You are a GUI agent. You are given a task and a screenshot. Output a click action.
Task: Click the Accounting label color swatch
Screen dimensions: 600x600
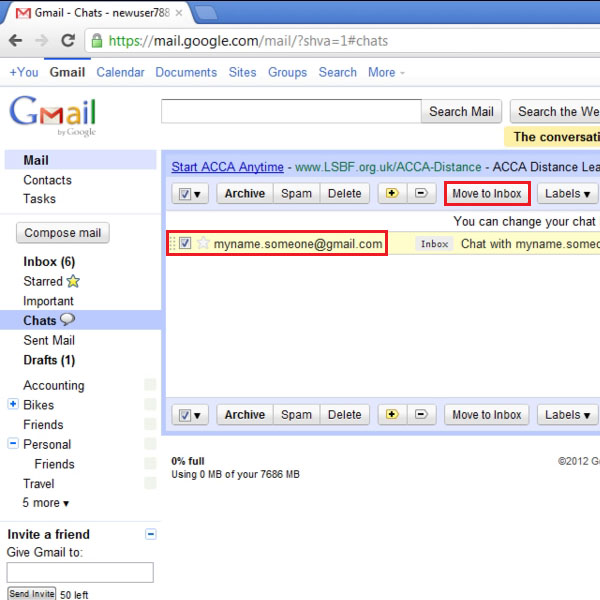point(150,384)
